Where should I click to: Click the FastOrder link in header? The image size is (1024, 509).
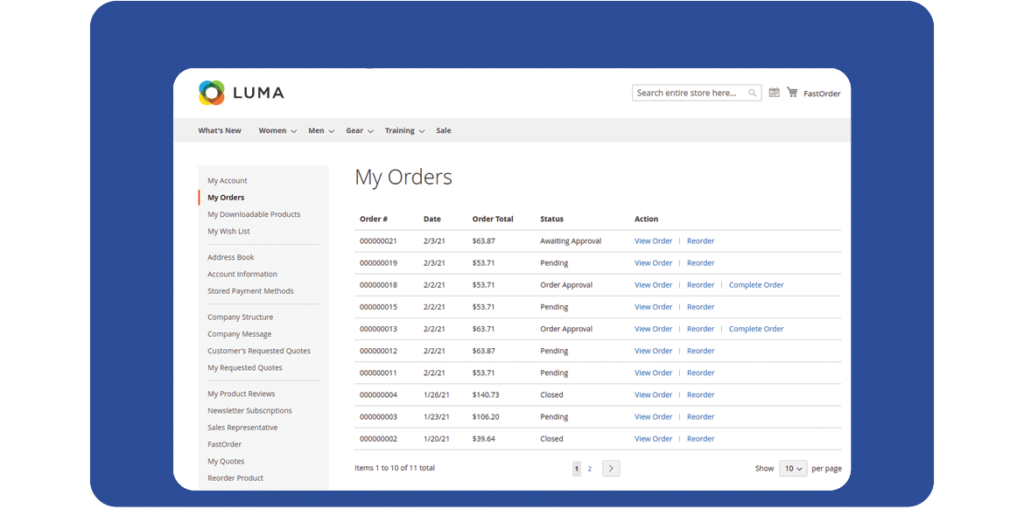coord(822,94)
